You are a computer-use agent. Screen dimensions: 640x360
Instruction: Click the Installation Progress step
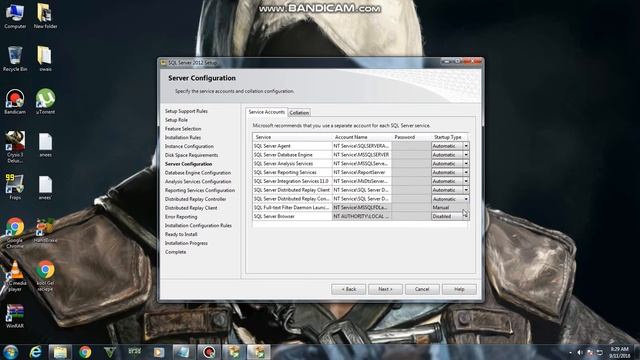click(x=186, y=243)
